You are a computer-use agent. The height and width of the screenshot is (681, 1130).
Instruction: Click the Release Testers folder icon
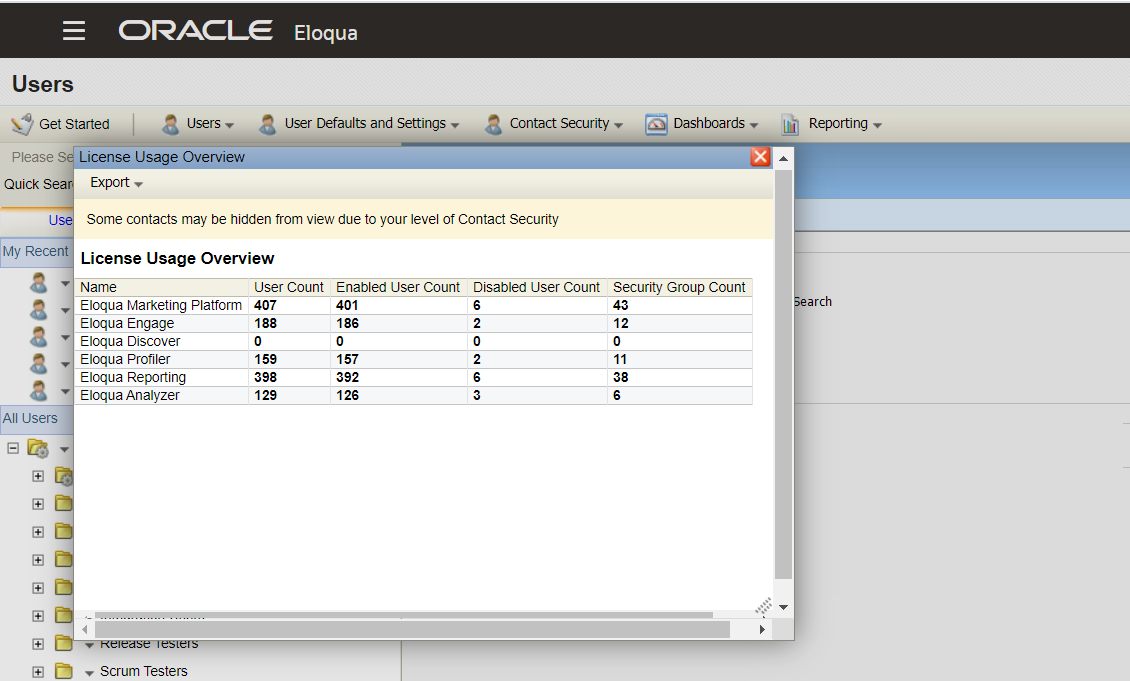(63, 643)
